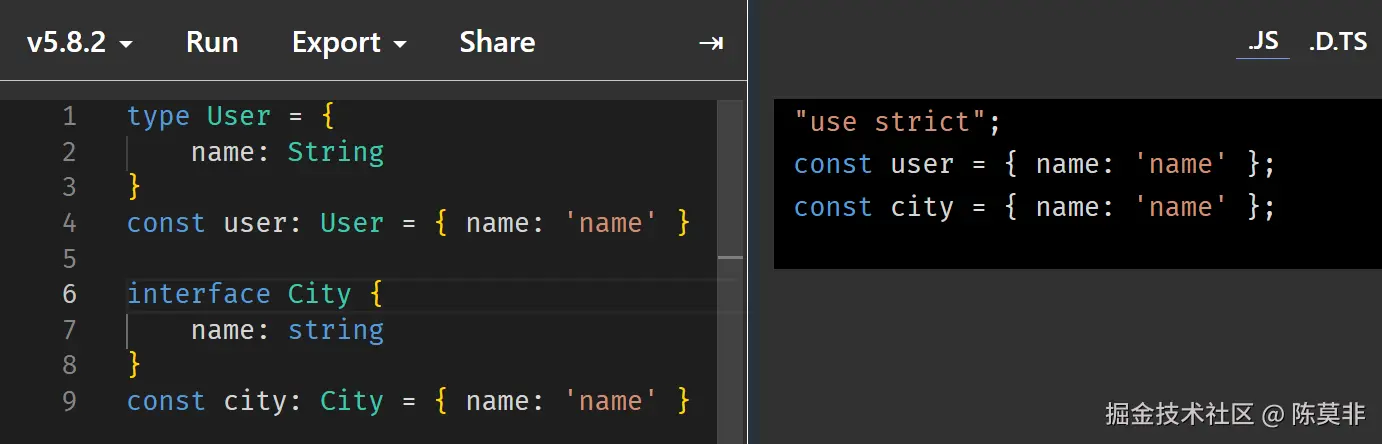Collapse the sidebar with the arrow icon
Screen dimensions: 1382x444
[710, 43]
